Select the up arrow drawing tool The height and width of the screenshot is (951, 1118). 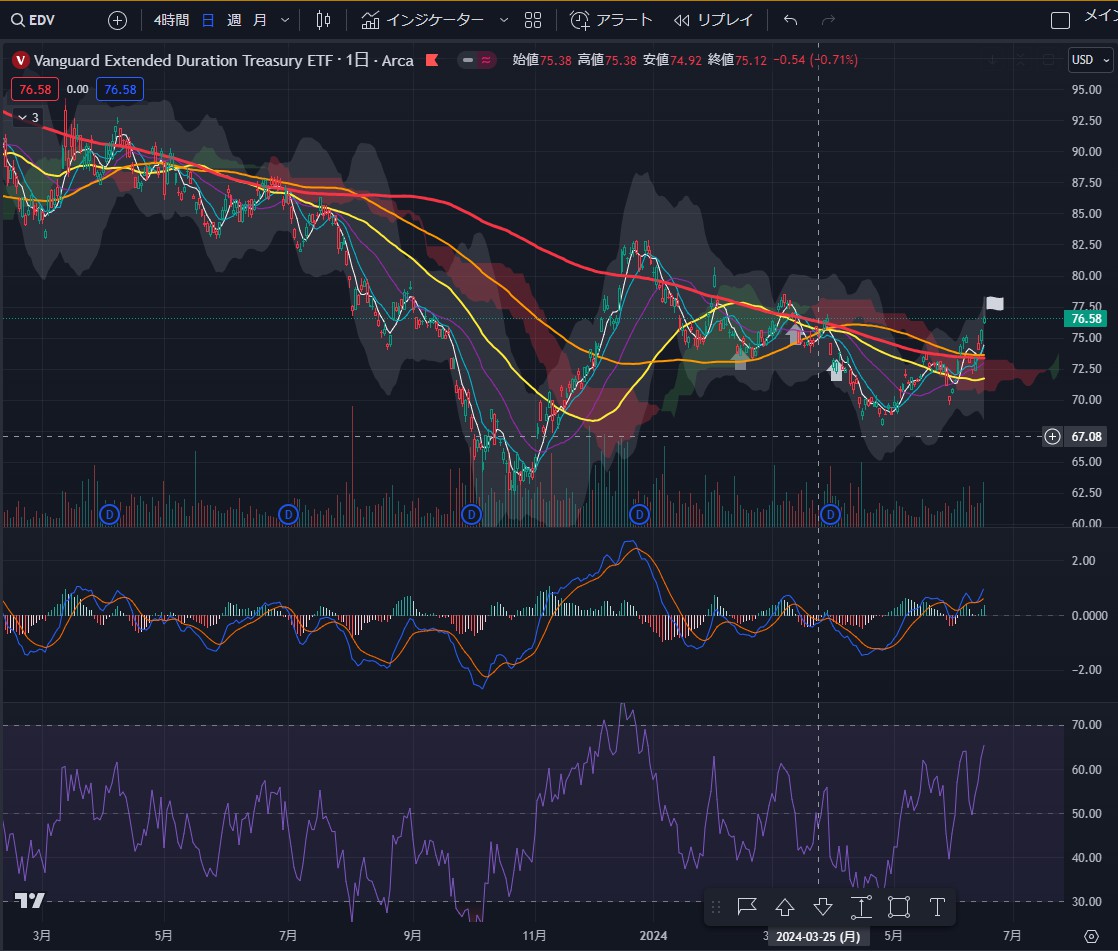(x=785, y=907)
